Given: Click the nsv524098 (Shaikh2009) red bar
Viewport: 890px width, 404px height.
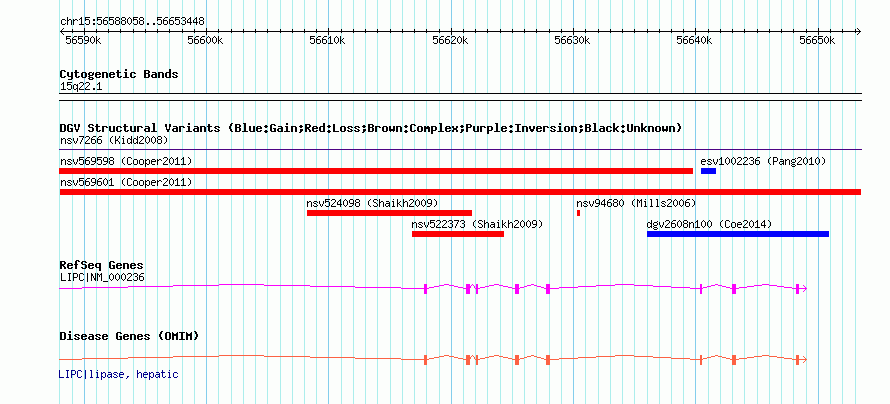Looking at the screenshot, I should (x=389, y=213).
